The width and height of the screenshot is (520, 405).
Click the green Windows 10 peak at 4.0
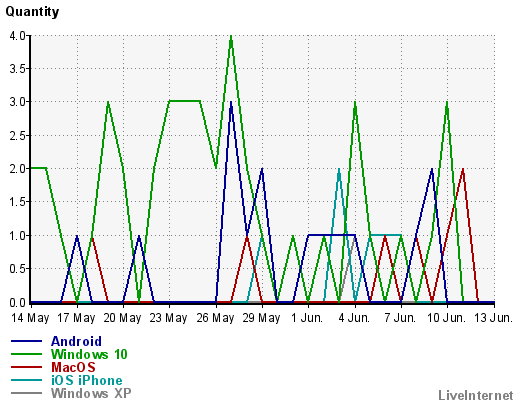(x=231, y=36)
